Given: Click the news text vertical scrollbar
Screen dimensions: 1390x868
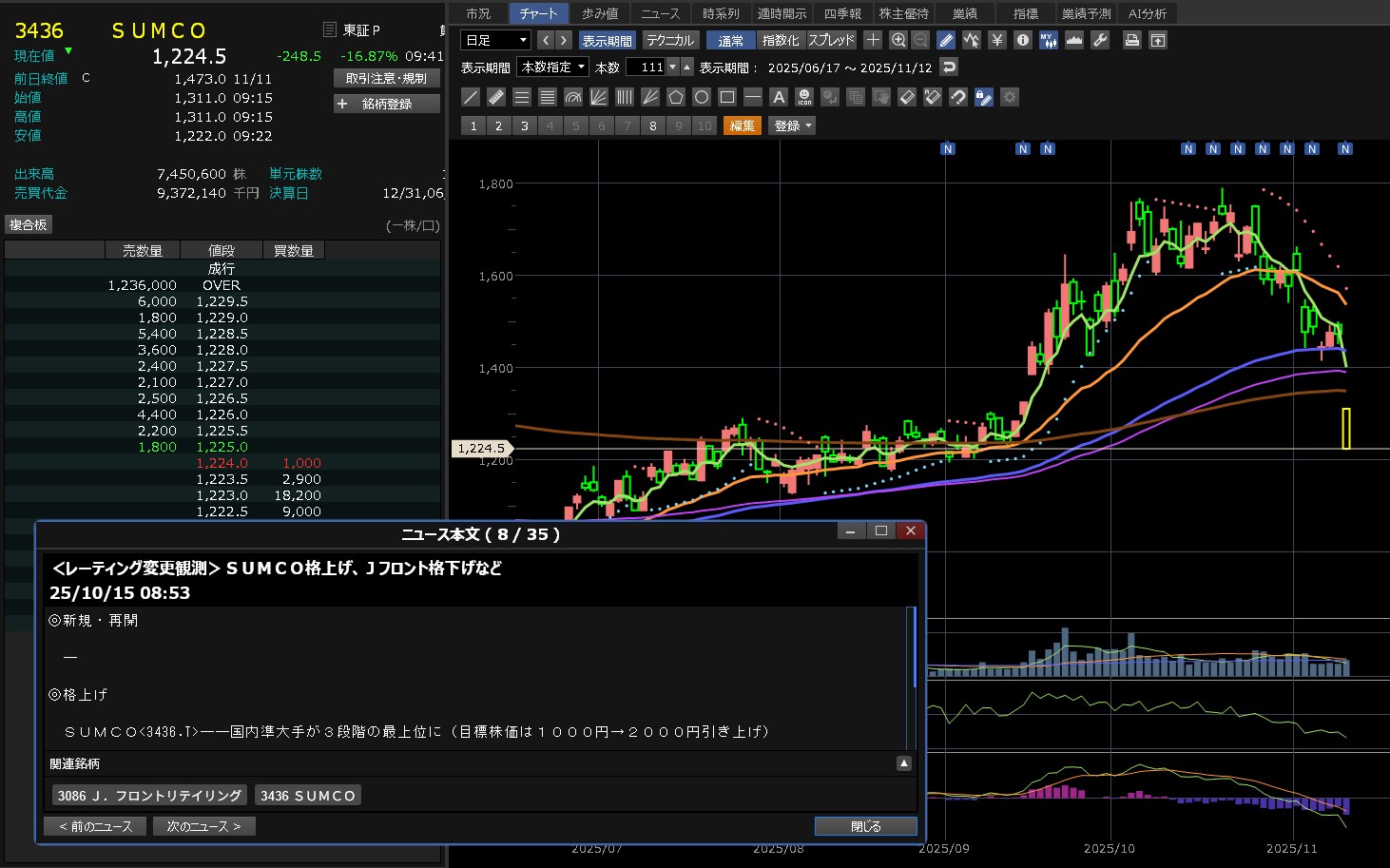Looking at the screenshot, I should tap(914, 646).
